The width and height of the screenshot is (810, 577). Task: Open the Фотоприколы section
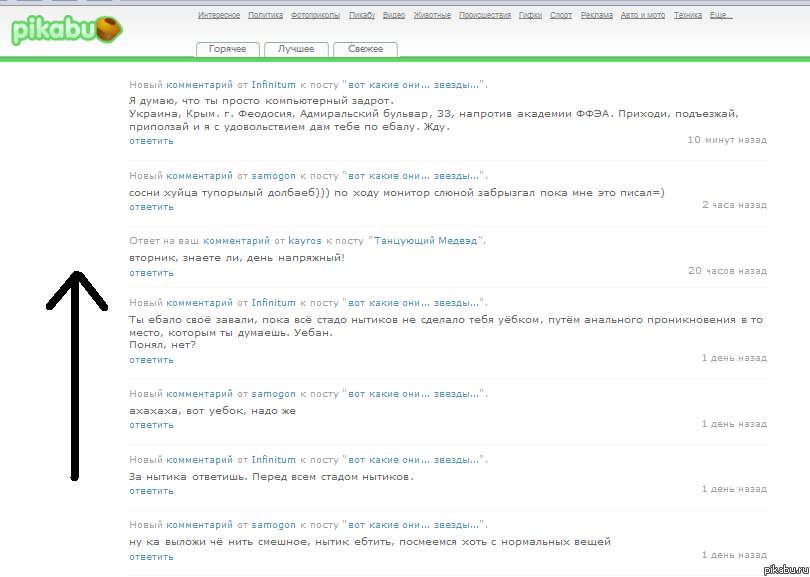pyautogui.click(x=315, y=16)
